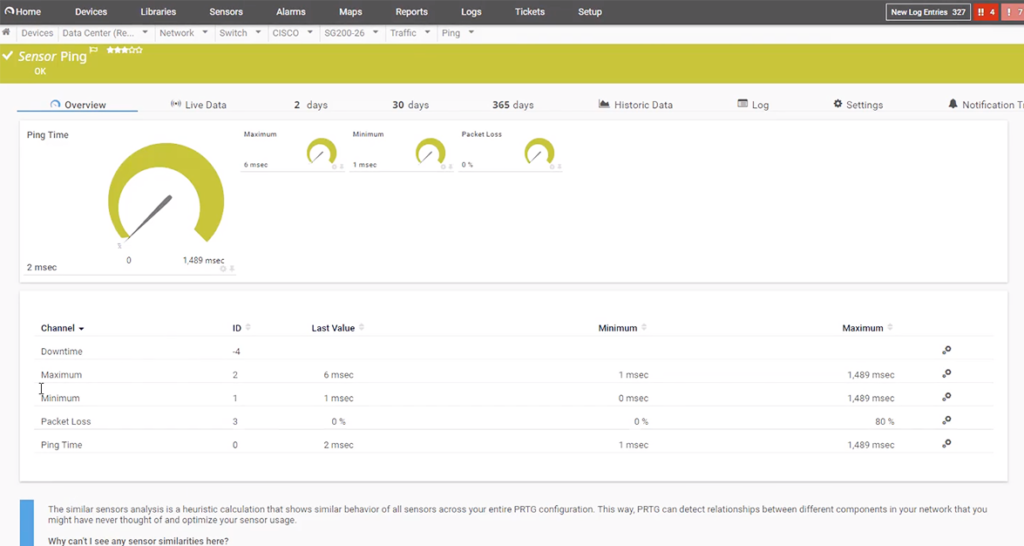The width and height of the screenshot is (1024, 546).
Task: Click the flag icon next to Sensor Ping
Action: 94,50
